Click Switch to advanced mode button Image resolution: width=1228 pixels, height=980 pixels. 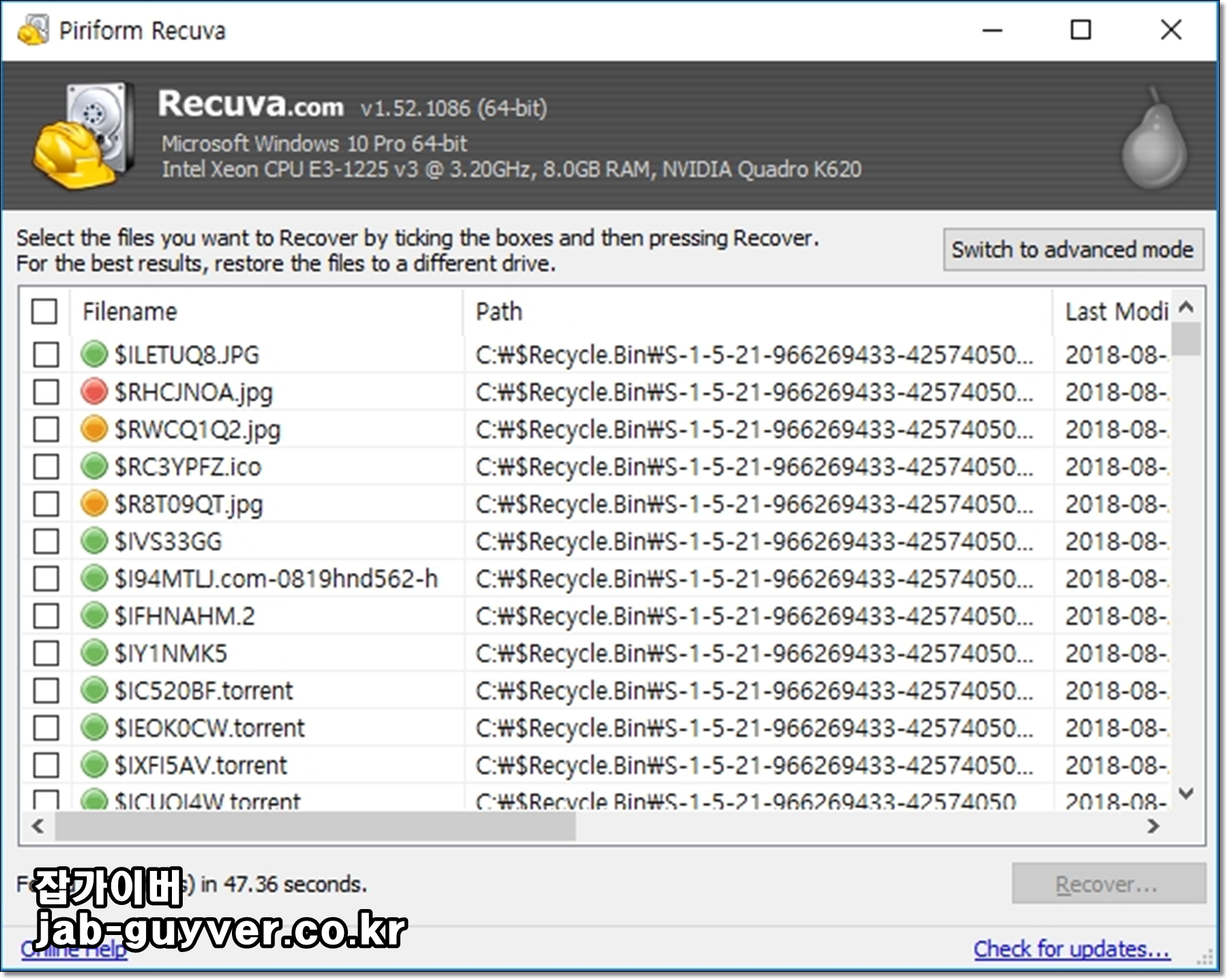[x=1073, y=250]
